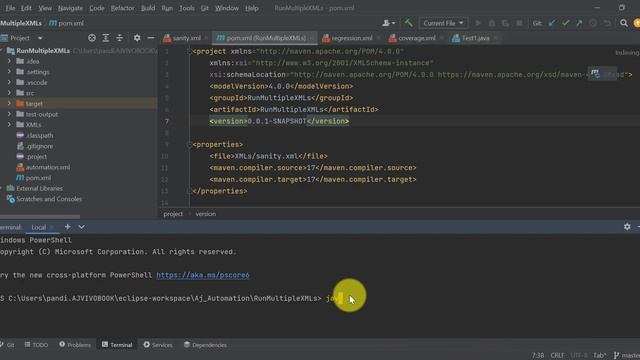The width and height of the screenshot is (640, 360).
Task: Click the Select Opened File target icon
Action: pyautogui.click(x=92, y=38)
